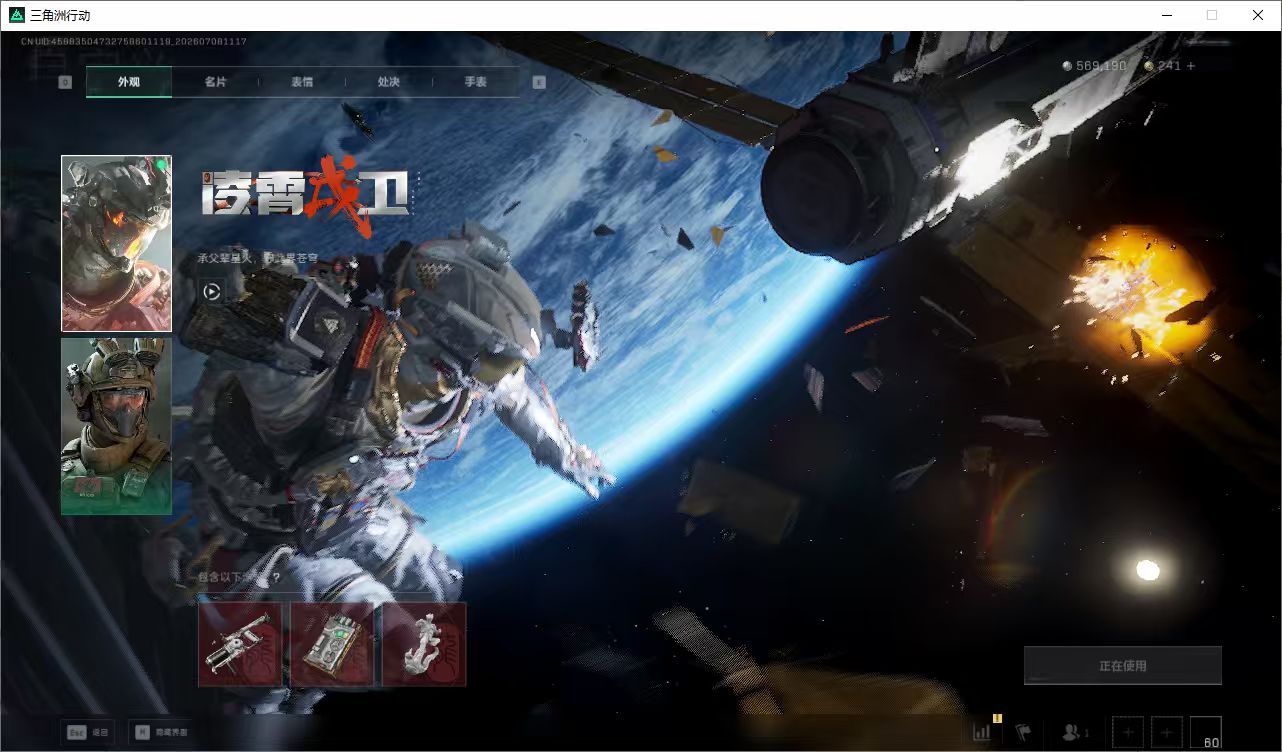Click the gold currency coin icon
Viewport: 1282px width, 752px height.
point(1149,66)
